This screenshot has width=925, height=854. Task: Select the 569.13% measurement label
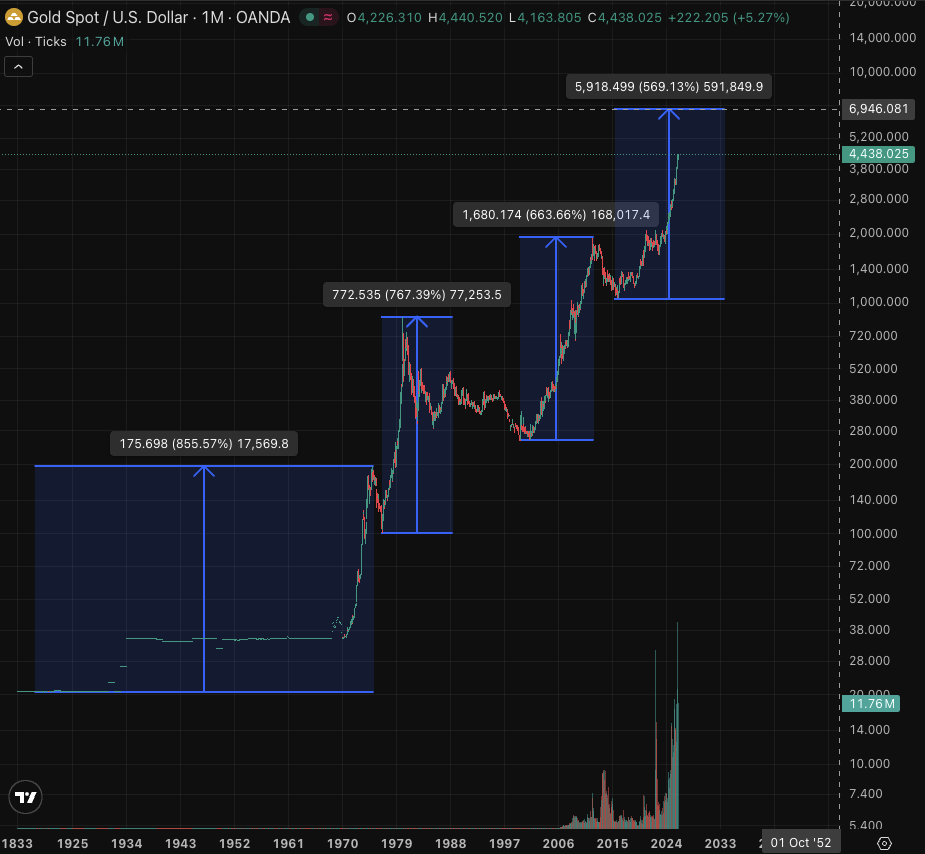(x=668, y=87)
